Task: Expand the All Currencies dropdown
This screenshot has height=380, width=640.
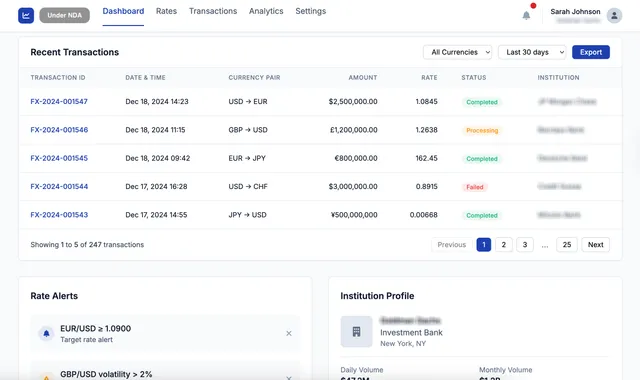Action: click(x=458, y=52)
